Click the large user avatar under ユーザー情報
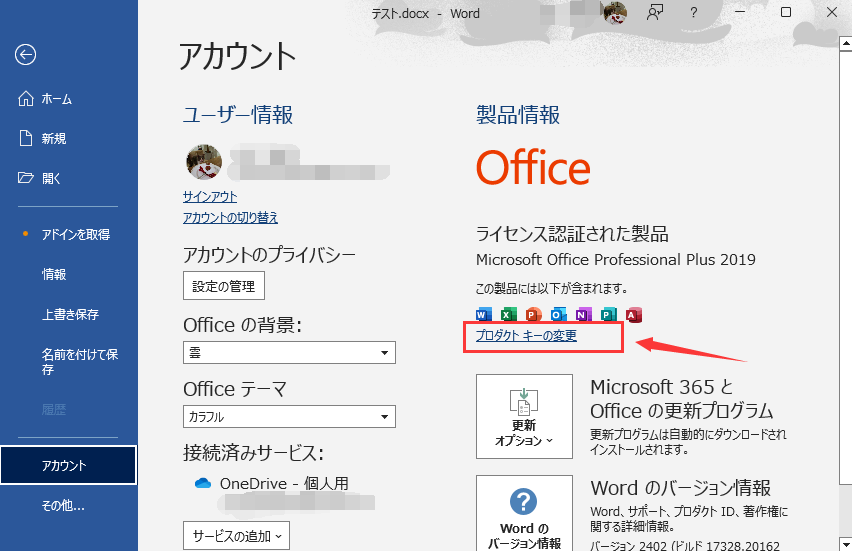852x551 pixels. [204, 162]
